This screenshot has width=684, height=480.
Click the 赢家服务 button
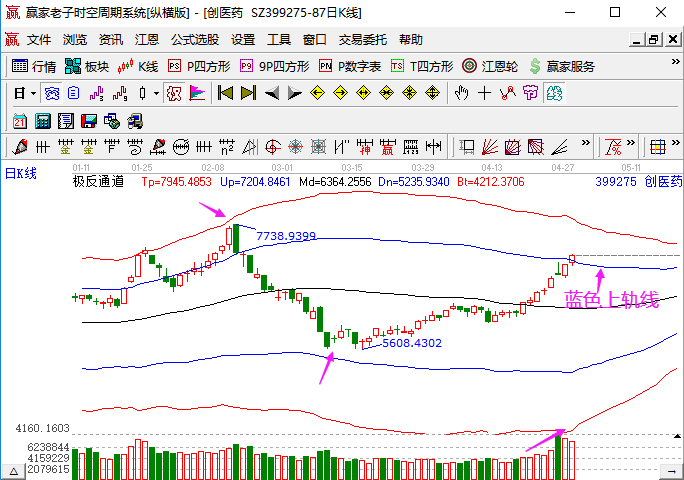(x=561, y=66)
